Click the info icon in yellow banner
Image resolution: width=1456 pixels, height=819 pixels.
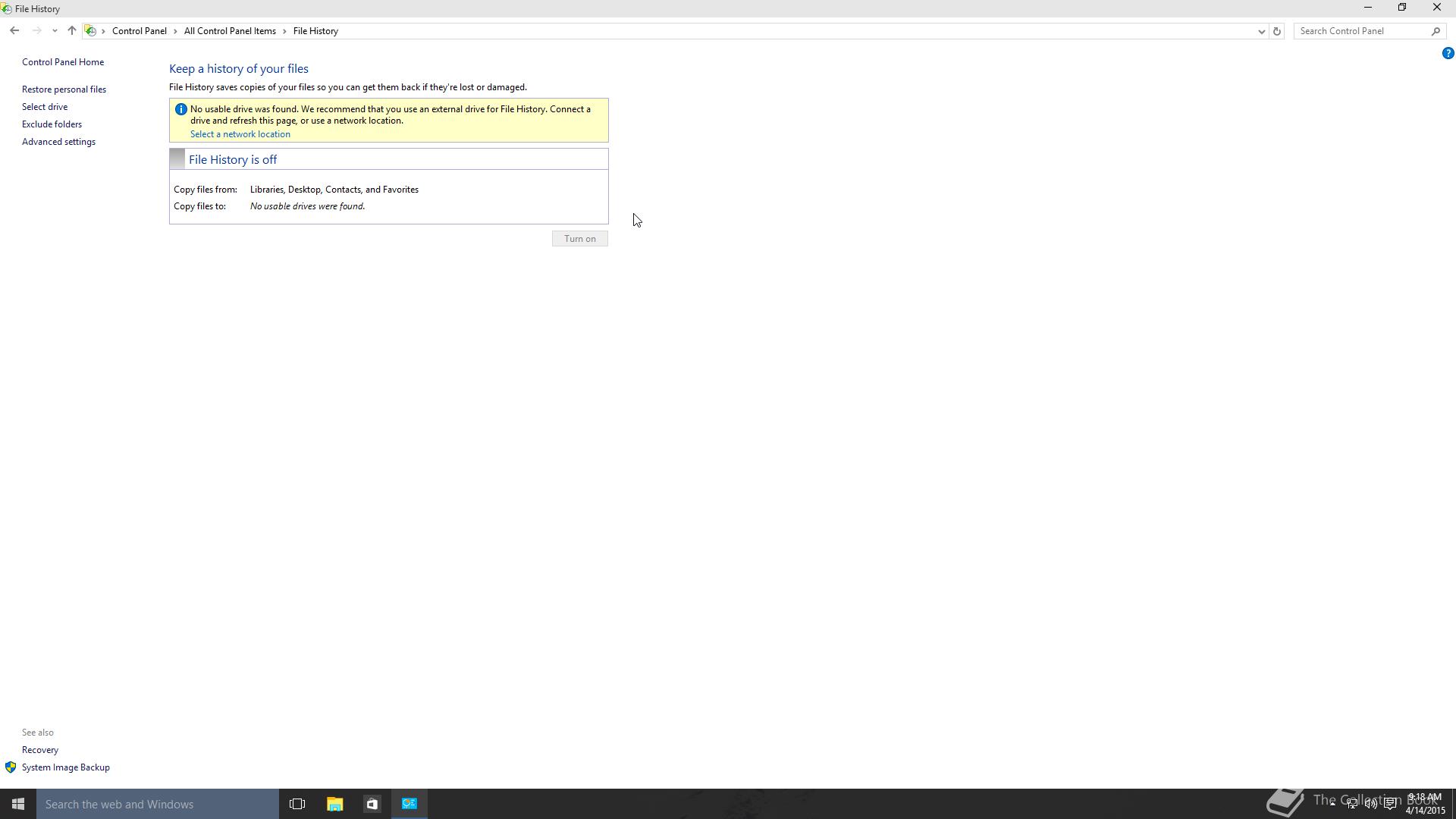(180, 109)
